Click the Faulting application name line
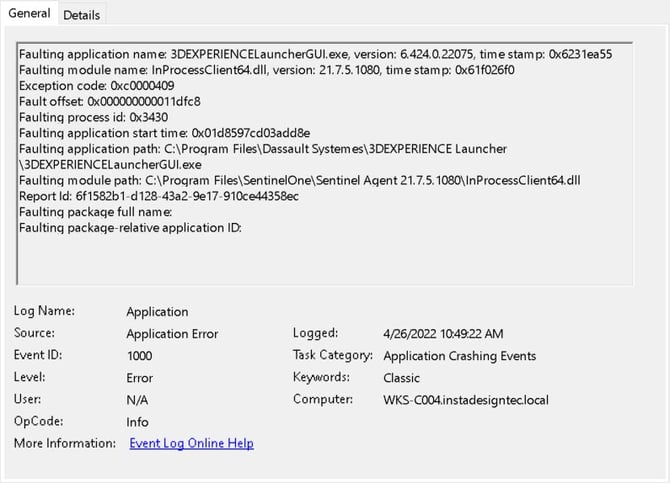The width and height of the screenshot is (670, 483). 315,54
